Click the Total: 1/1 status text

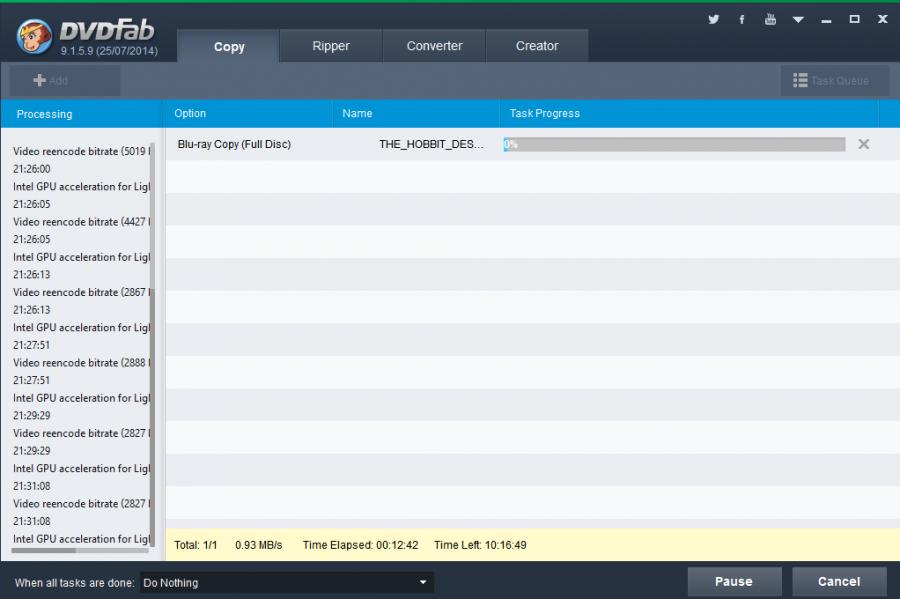click(196, 545)
